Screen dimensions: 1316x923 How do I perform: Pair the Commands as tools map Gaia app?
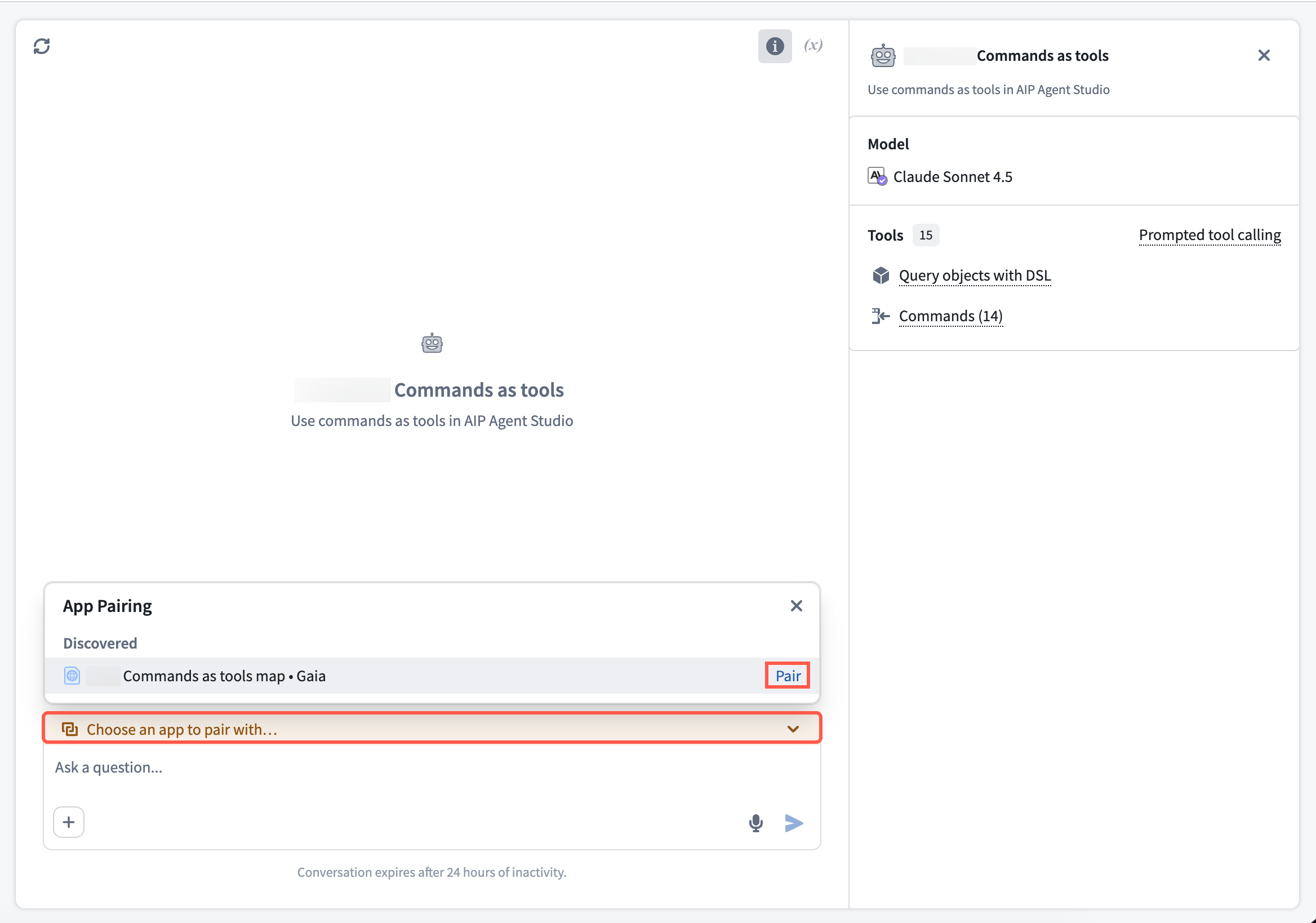click(787, 675)
